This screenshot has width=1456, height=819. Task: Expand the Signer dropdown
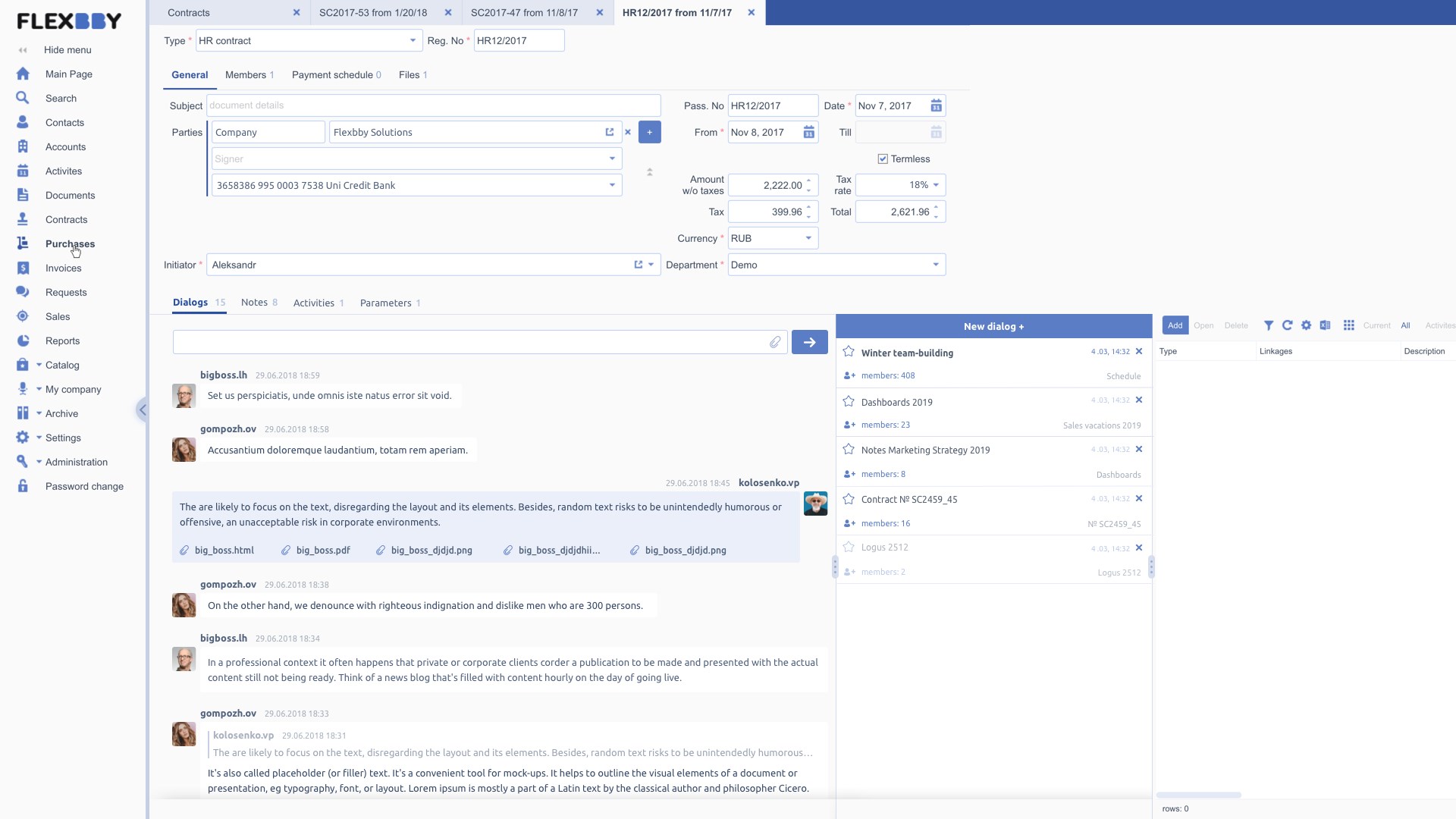click(612, 159)
